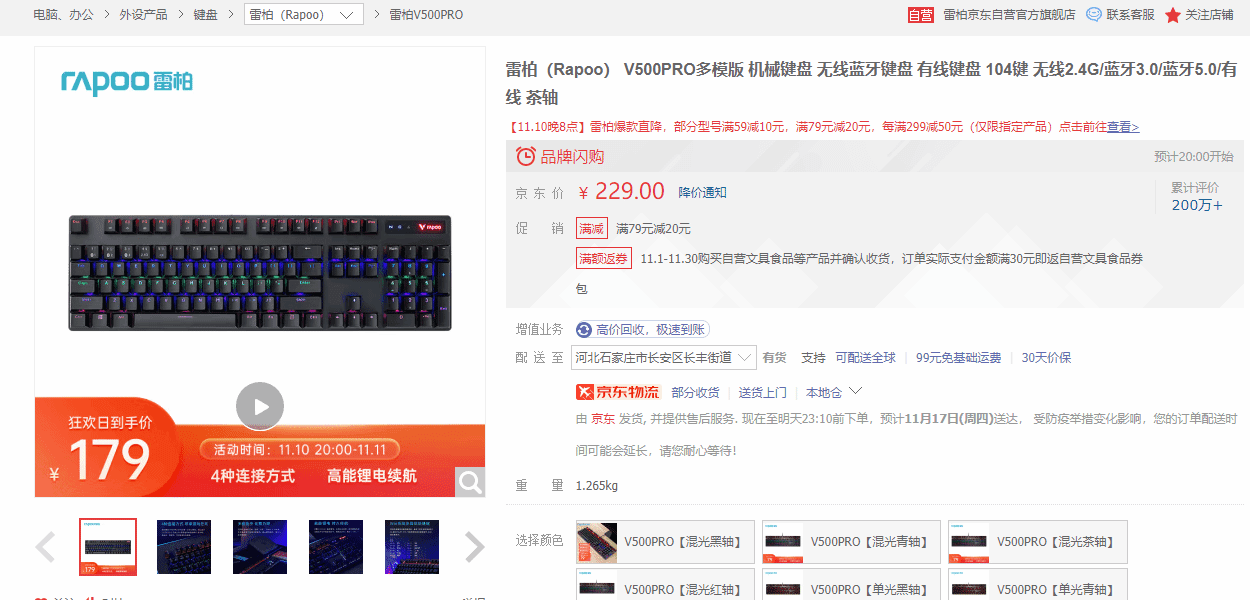This screenshot has width=1250, height=600.
Task: Click the red 自营 badge
Action: 920,15
